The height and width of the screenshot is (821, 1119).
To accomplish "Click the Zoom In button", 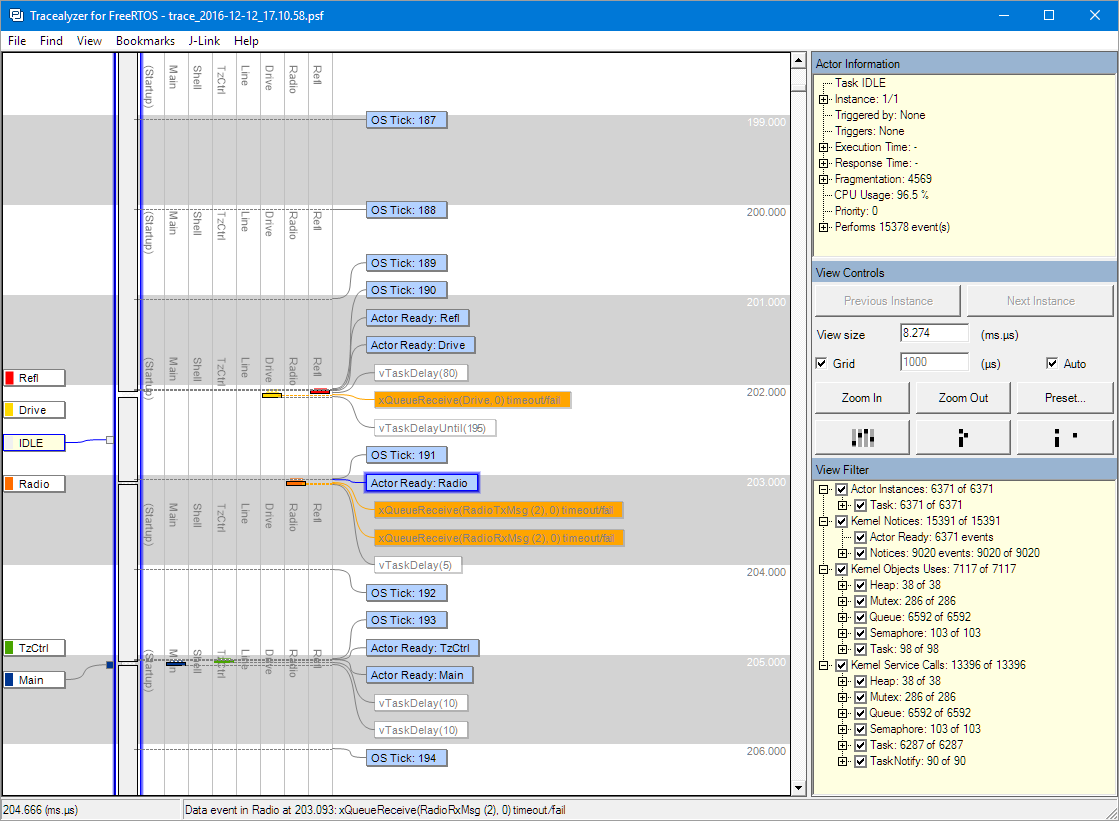I will pos(862,398).
